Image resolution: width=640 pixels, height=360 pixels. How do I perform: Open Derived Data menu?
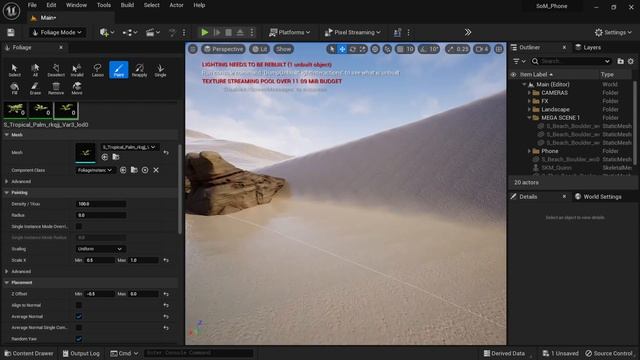504,353
